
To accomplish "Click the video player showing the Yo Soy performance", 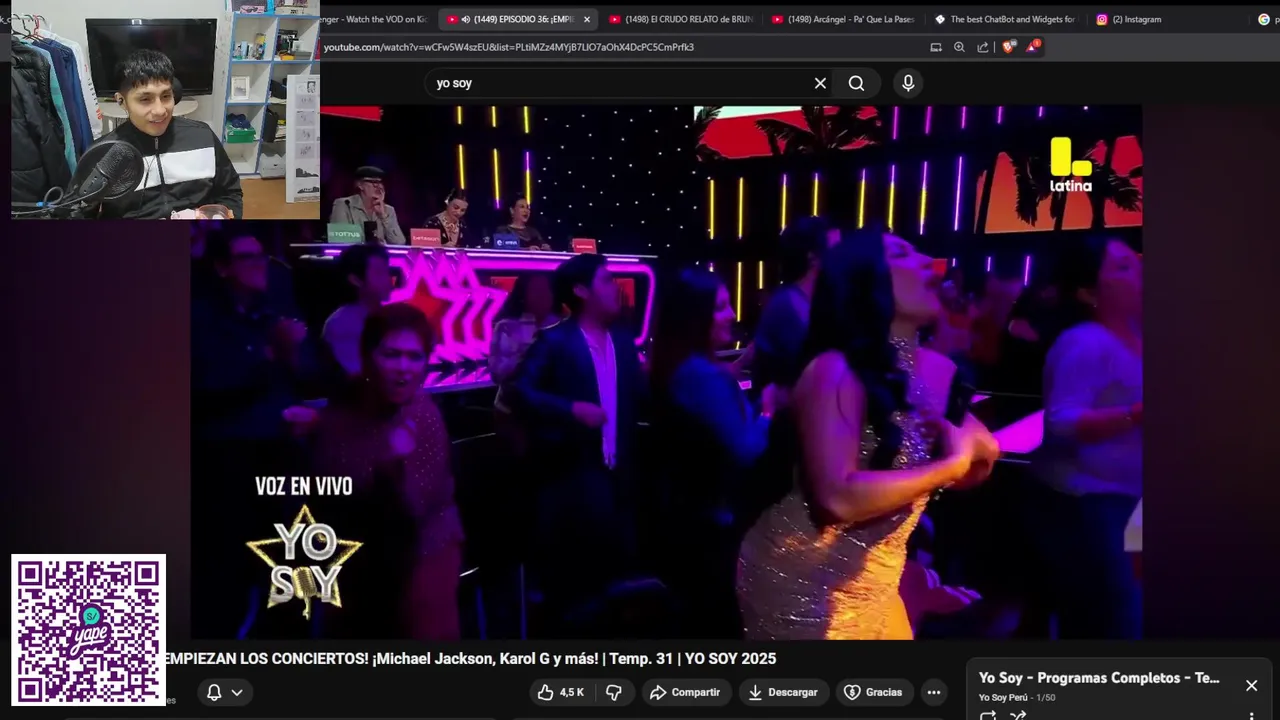I will 667,372.
